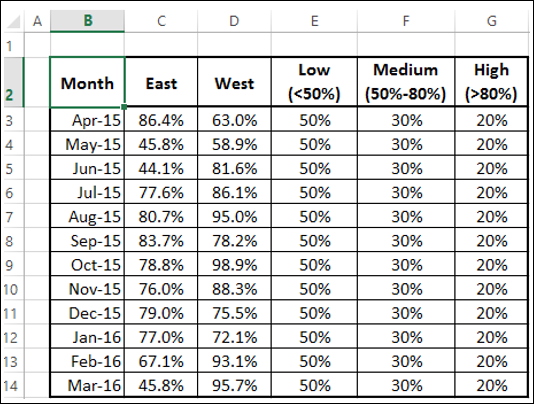Select West value 98.9% for Oct-15
534x404 pixels.
(x=234, y=265)
